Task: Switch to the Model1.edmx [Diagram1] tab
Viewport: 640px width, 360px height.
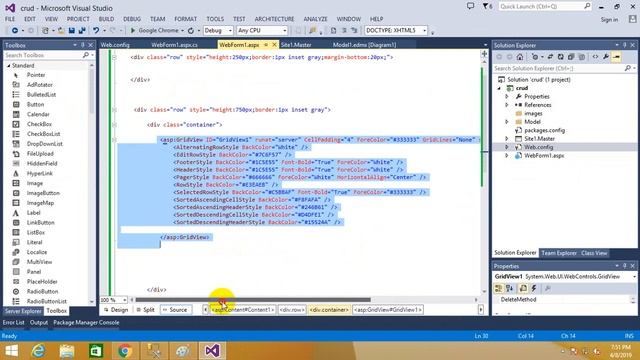Action: [364, 45]
